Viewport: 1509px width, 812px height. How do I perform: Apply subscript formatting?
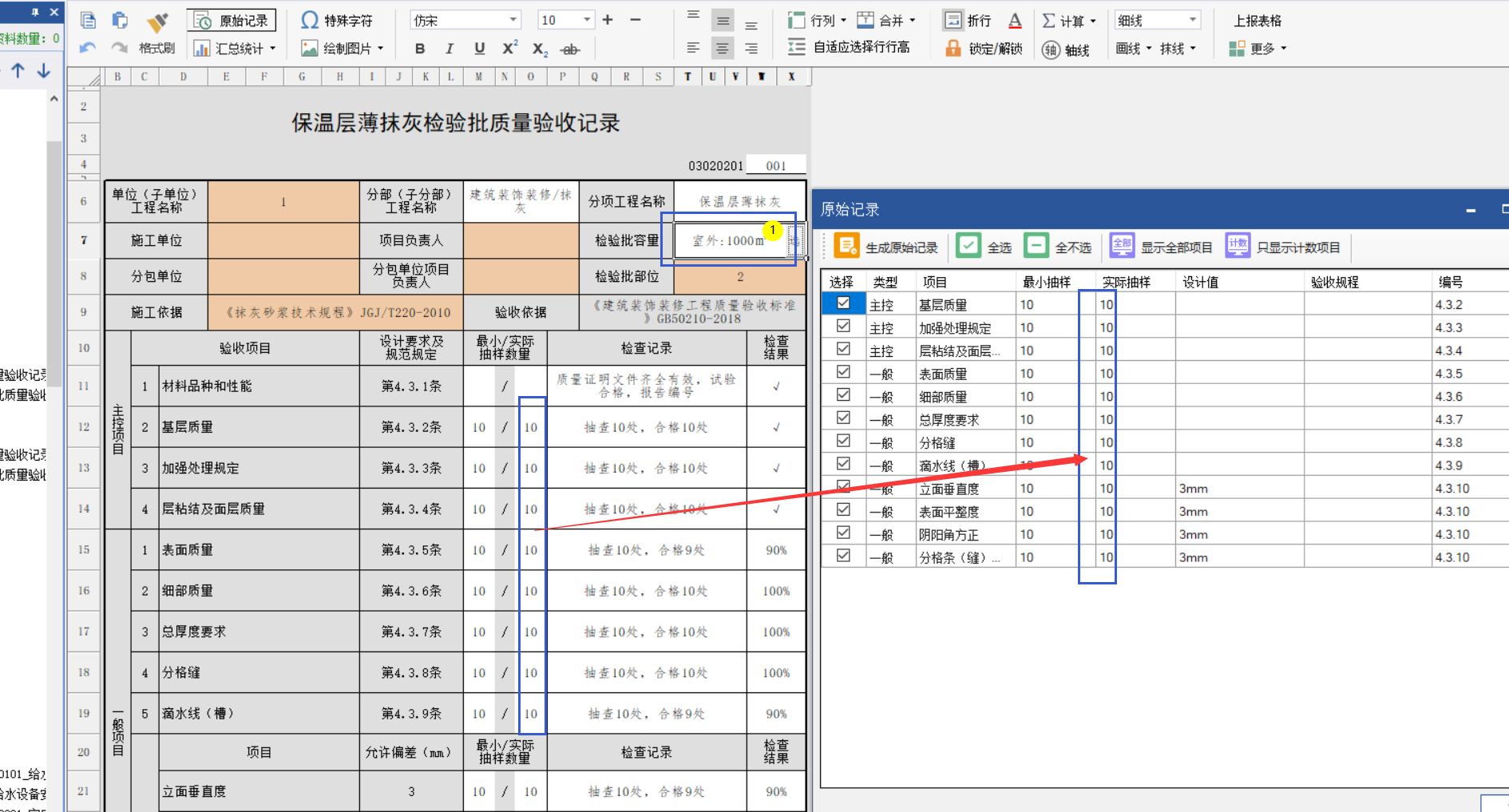pos(540,50)
